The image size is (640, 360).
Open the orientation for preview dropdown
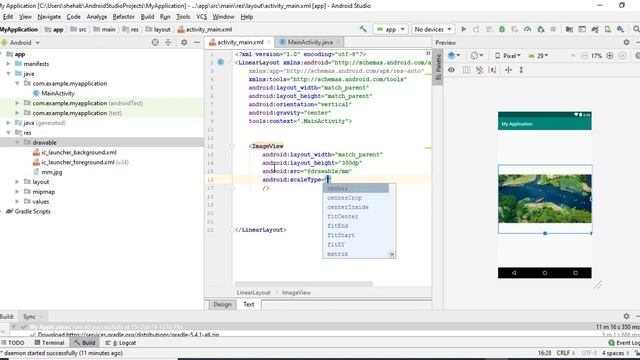click(476, 55)
